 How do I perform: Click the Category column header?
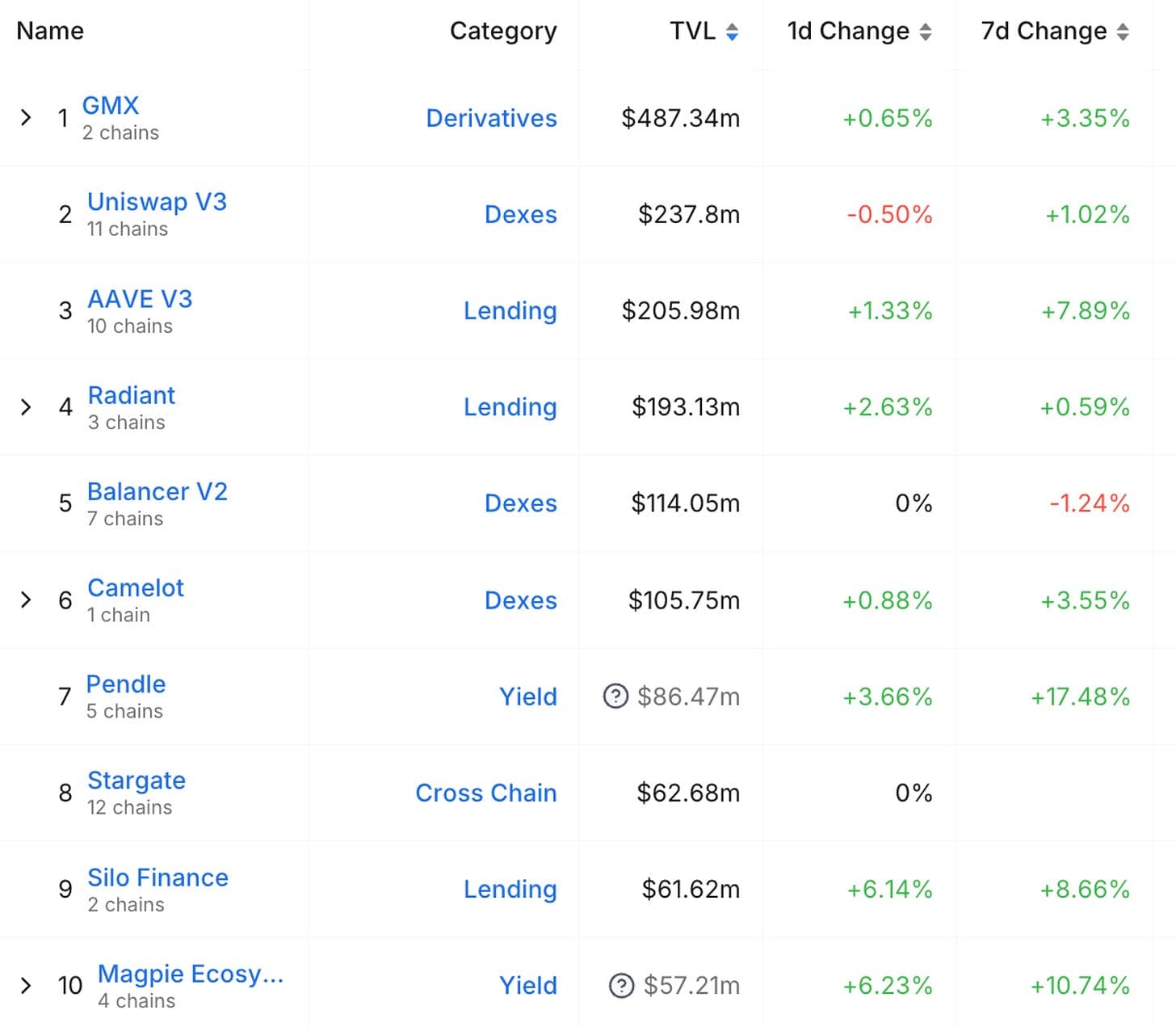503,31
